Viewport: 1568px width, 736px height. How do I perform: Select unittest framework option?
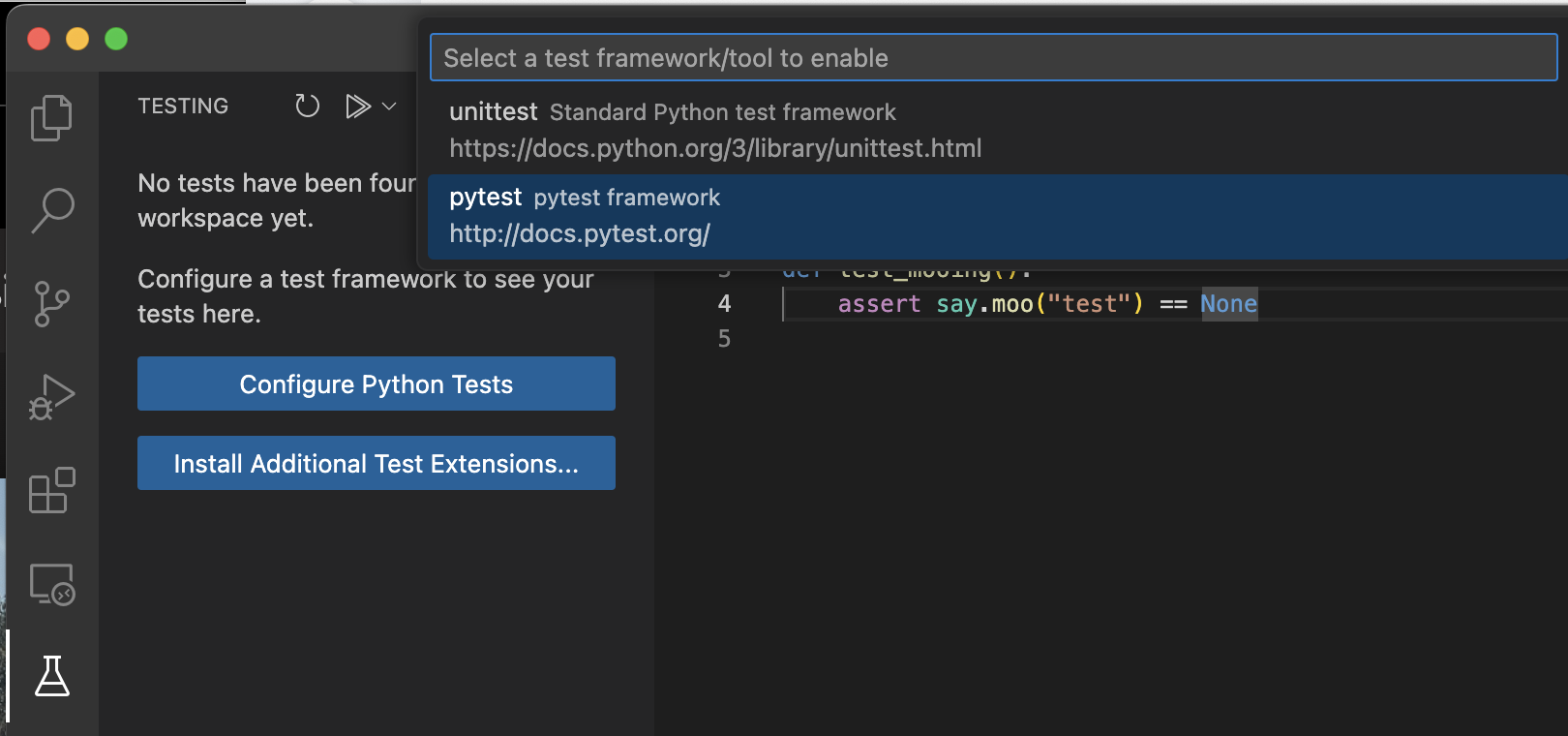pos(997,130)
